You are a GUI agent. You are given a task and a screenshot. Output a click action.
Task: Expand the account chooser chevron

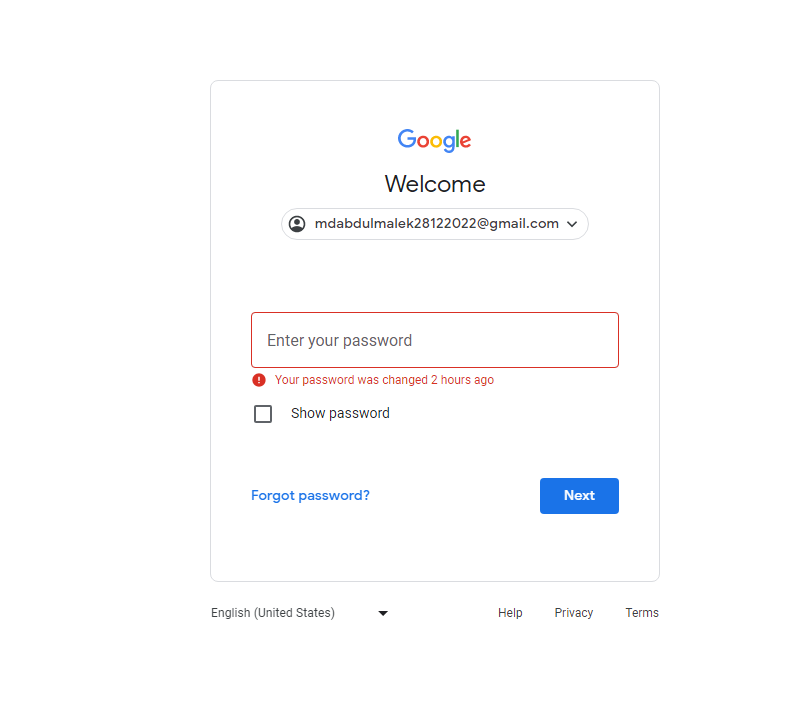tap(572, 224)
